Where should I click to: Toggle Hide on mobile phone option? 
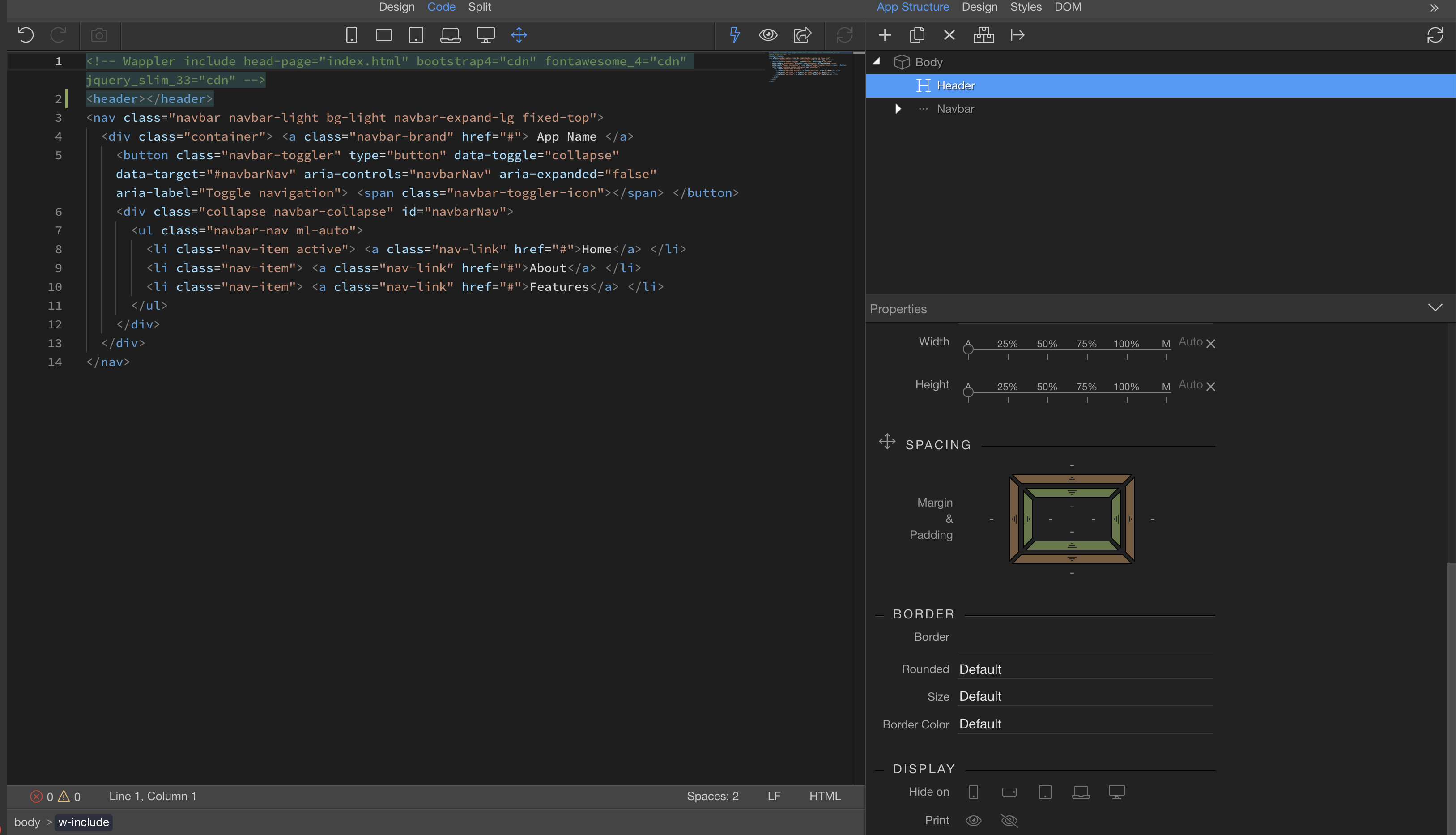[x=973, y=792]
